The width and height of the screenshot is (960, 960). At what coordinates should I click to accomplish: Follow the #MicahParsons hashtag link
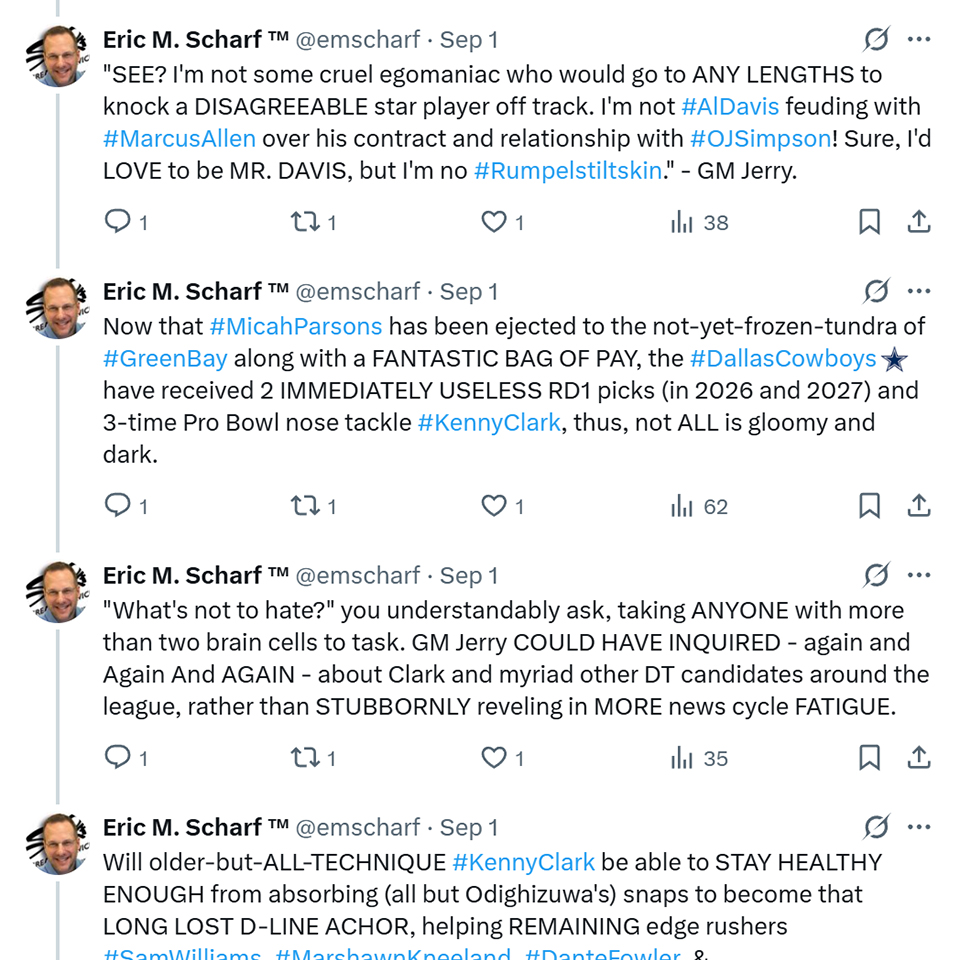coord(295,326)
